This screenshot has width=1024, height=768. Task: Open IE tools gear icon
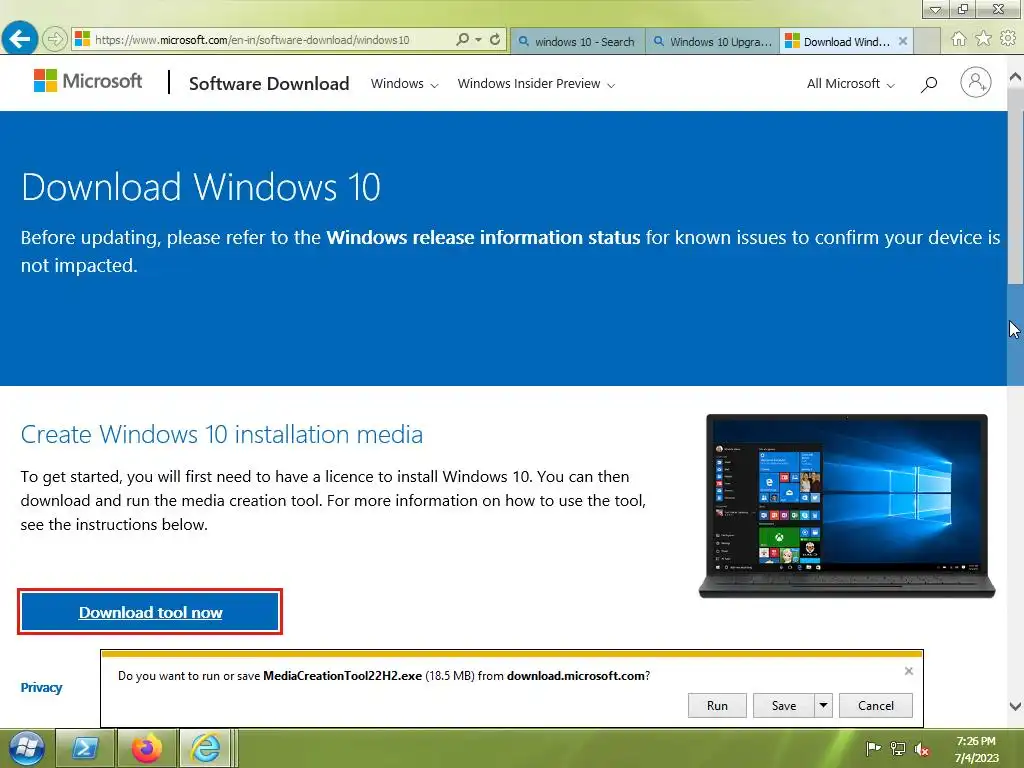click(1008, 39)
